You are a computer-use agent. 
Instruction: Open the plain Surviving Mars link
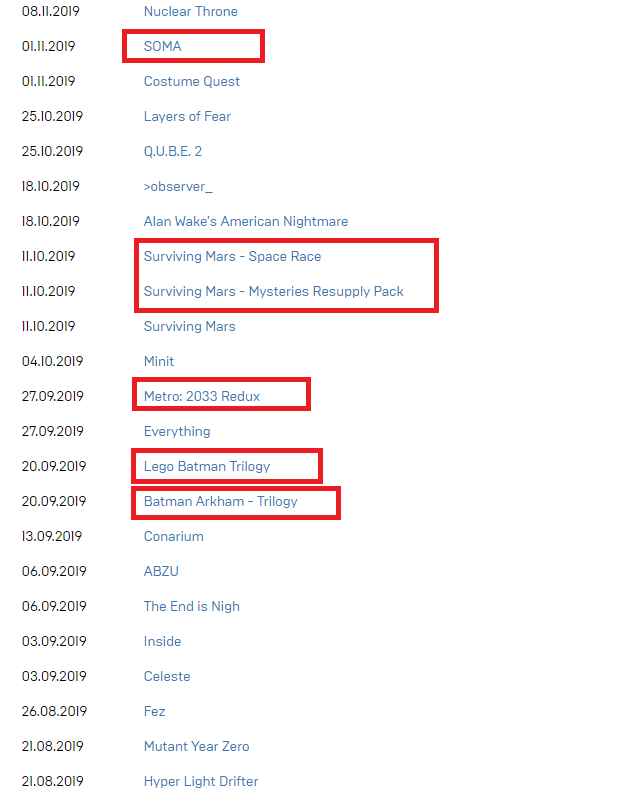click(190, 326)
